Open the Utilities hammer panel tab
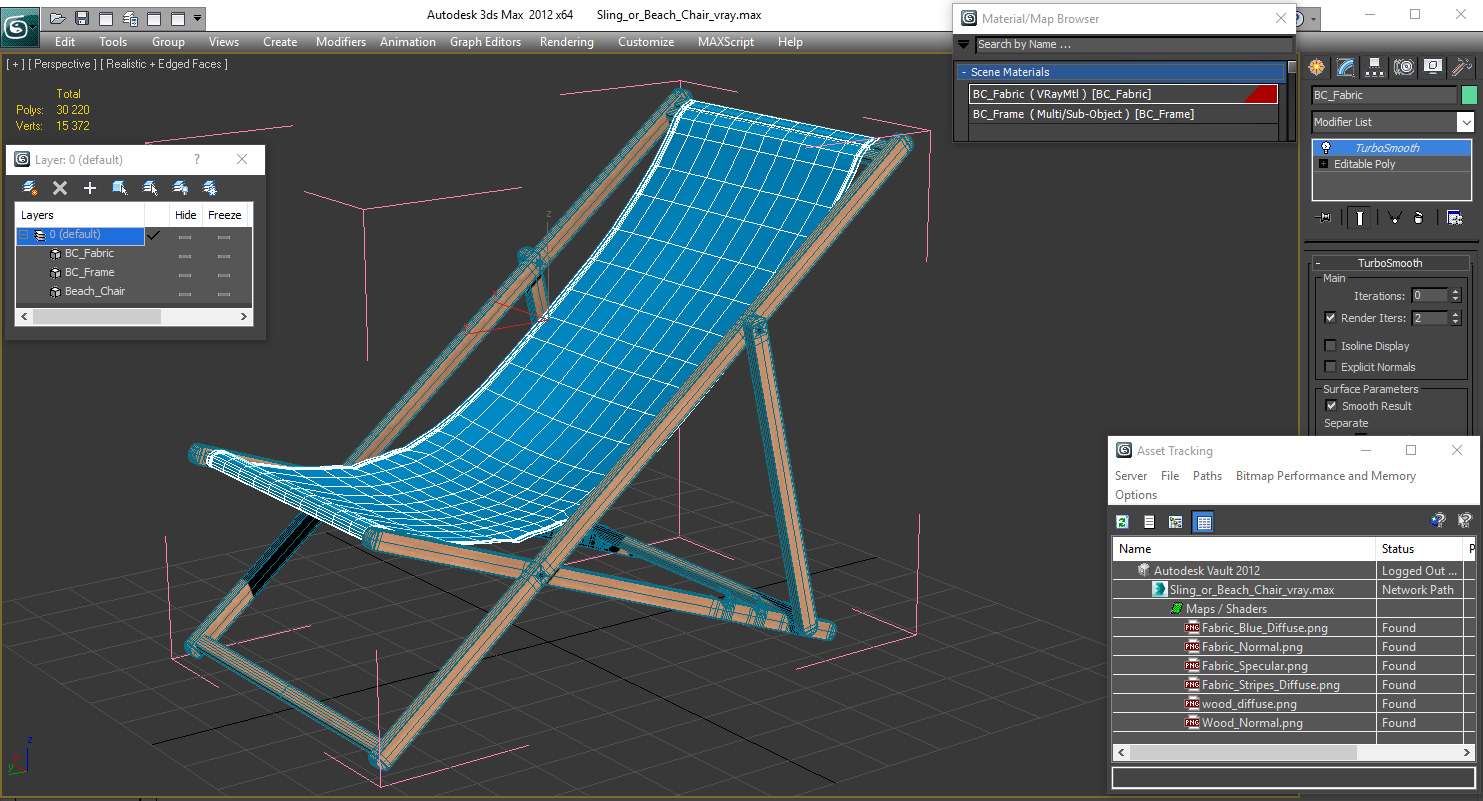The width and height of the screenshot is (1483, 801). pos(1462,67)
